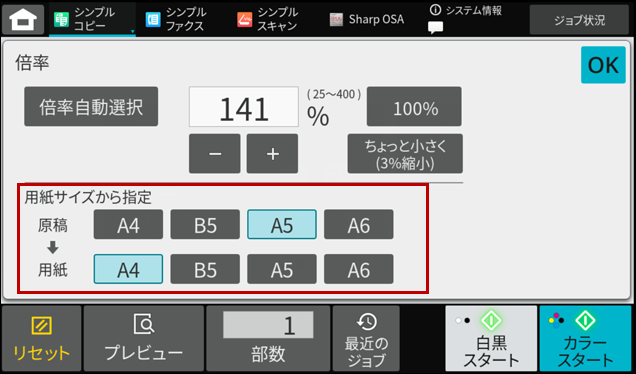
Task: Select A4 as the 原稿 original size
Action: point(128,224)
